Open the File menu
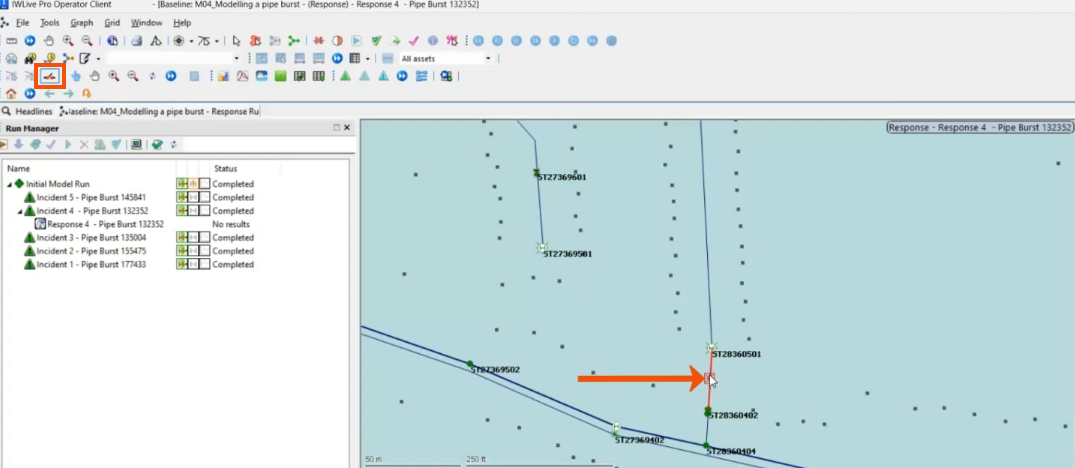This screenshot has width=1075, height=468. click(x=22, y=23)
